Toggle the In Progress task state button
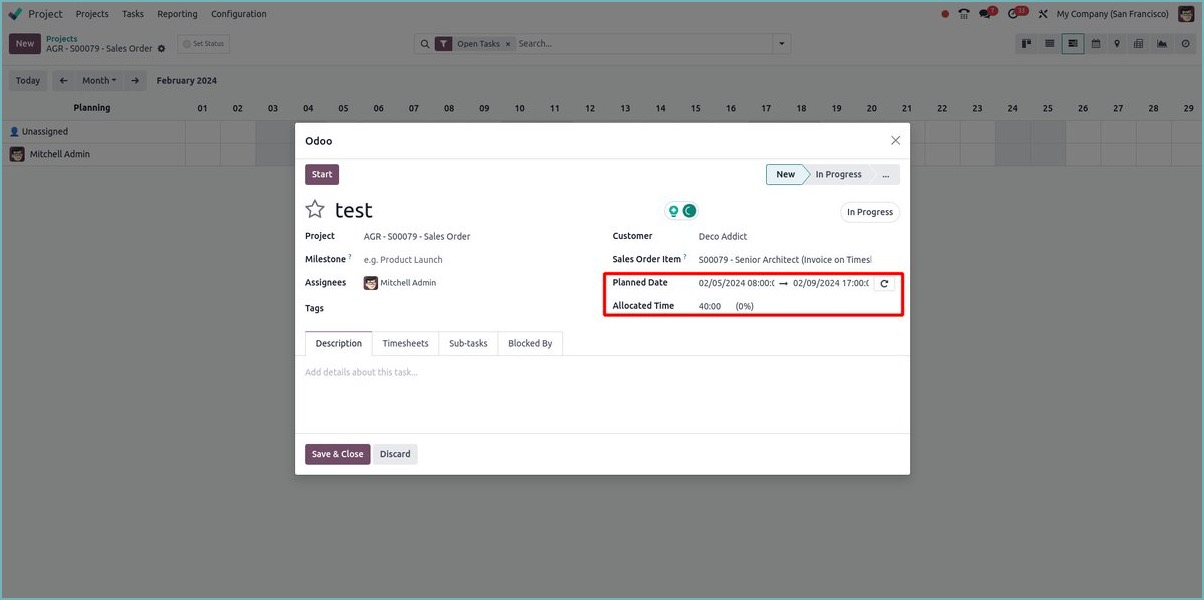The height and width of the screenshot is (600, 1204). click(869, 212)
